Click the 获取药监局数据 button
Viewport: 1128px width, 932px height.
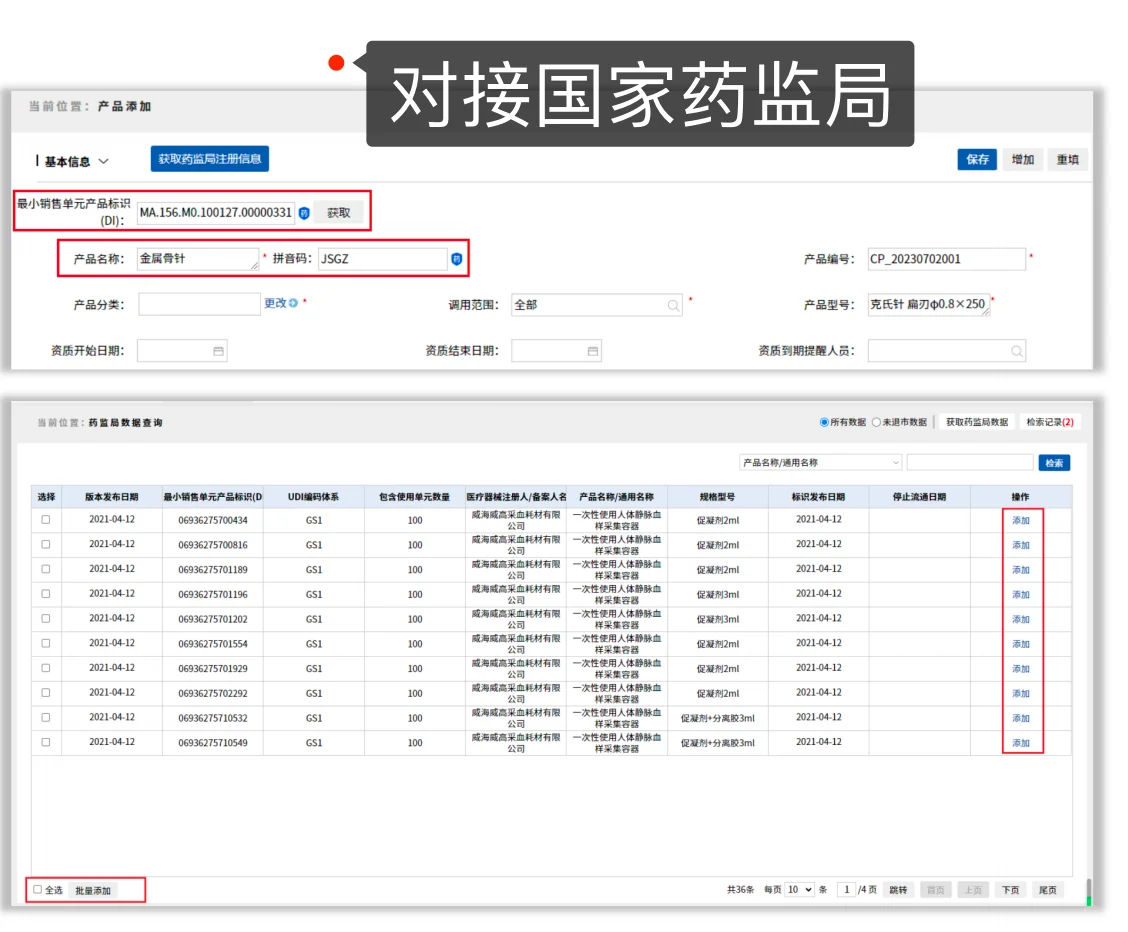(976, 422)
